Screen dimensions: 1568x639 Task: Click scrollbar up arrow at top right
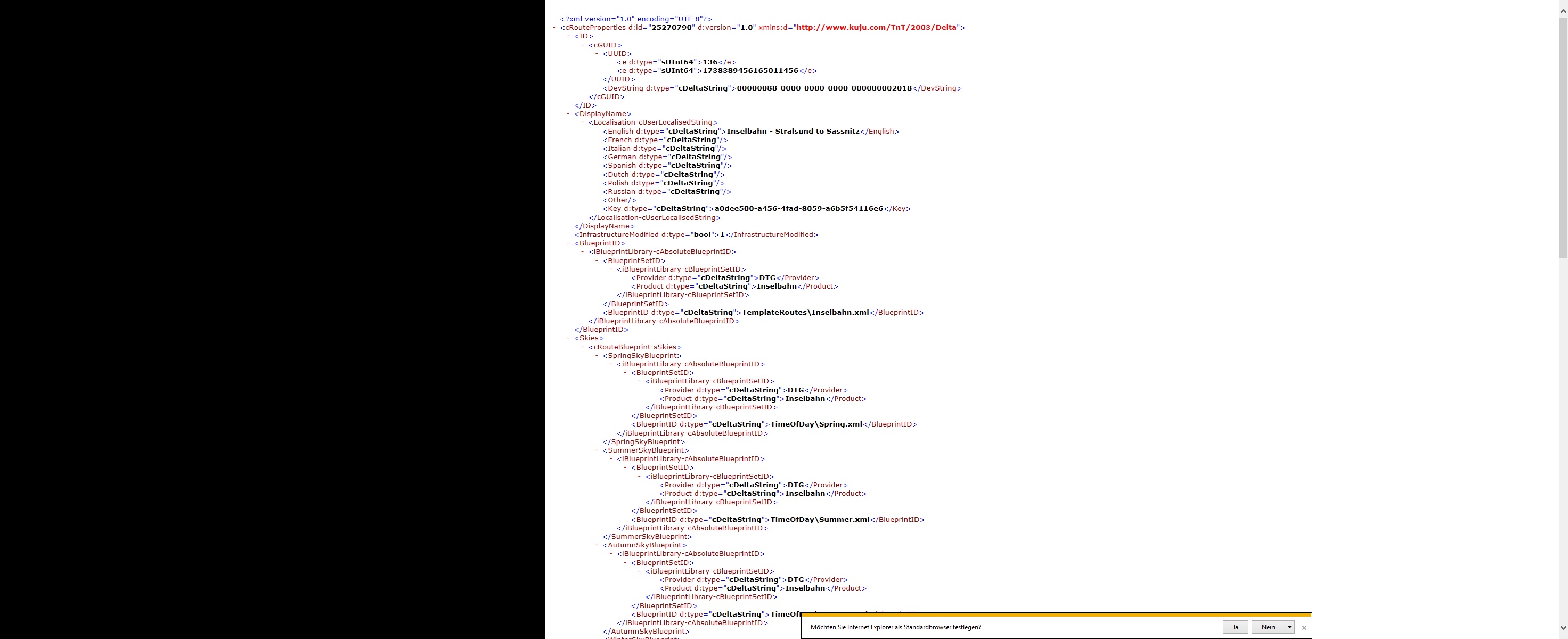[x=1563, y=11]
